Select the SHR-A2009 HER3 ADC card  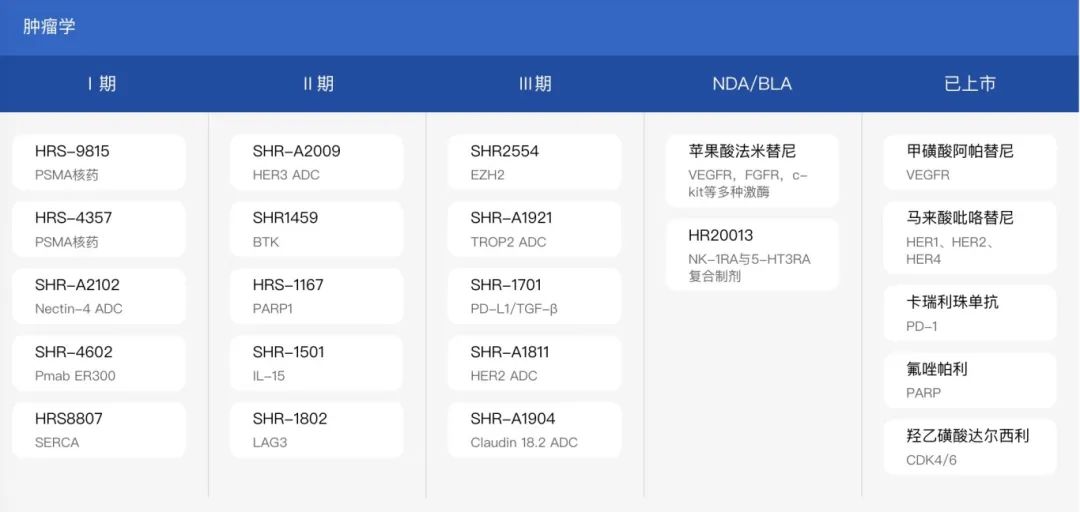tap(316, 162)
